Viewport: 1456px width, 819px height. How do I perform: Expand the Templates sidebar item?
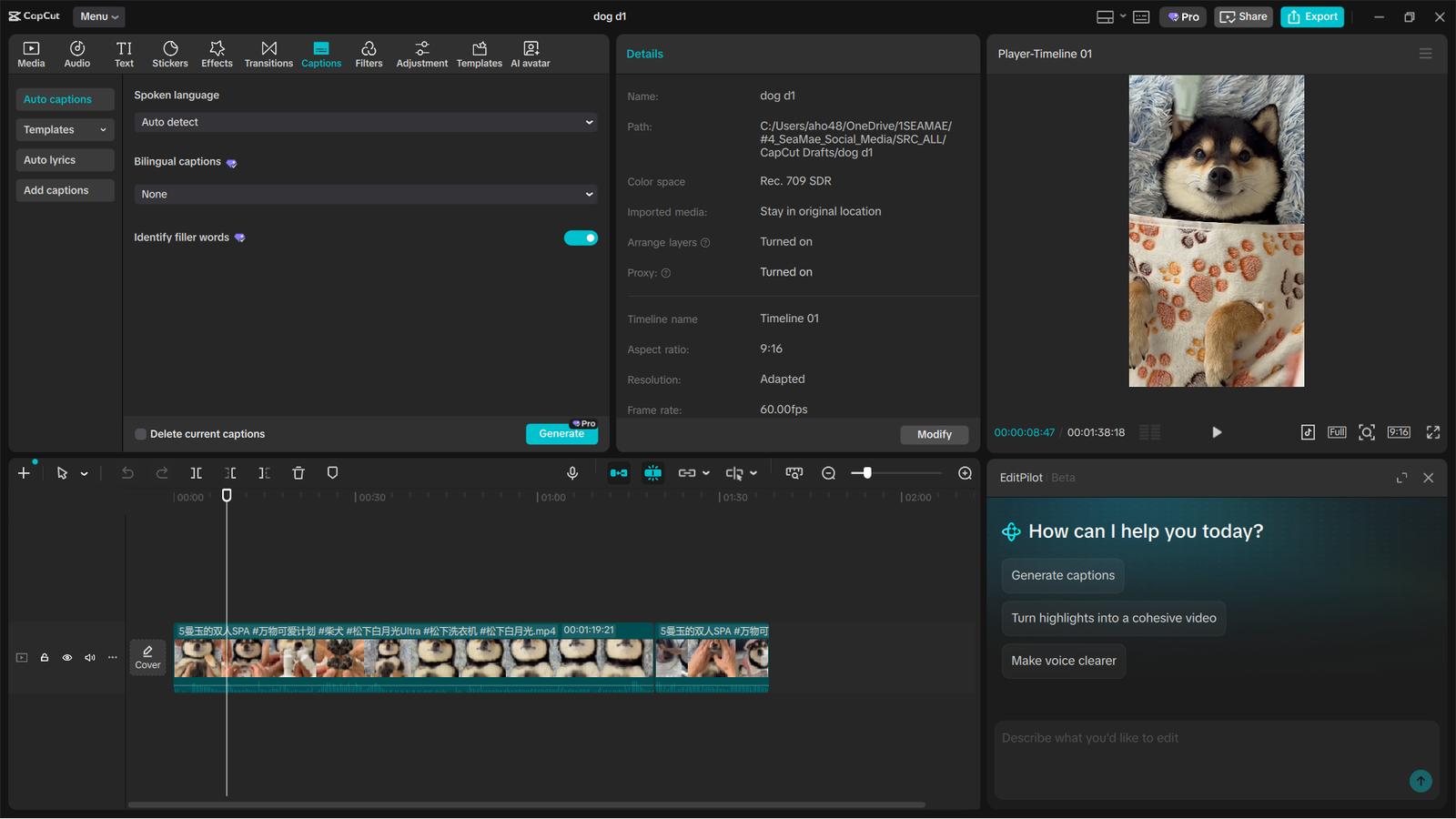65,129
